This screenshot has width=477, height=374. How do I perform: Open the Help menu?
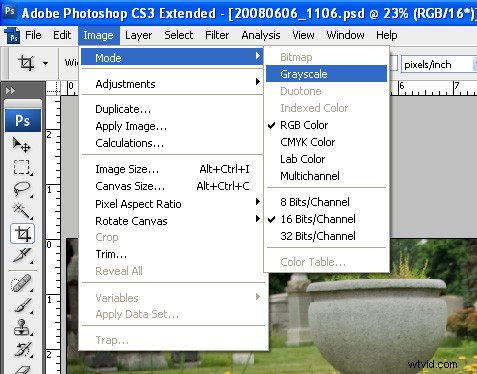pyautogui.click(x=387, y=35)
